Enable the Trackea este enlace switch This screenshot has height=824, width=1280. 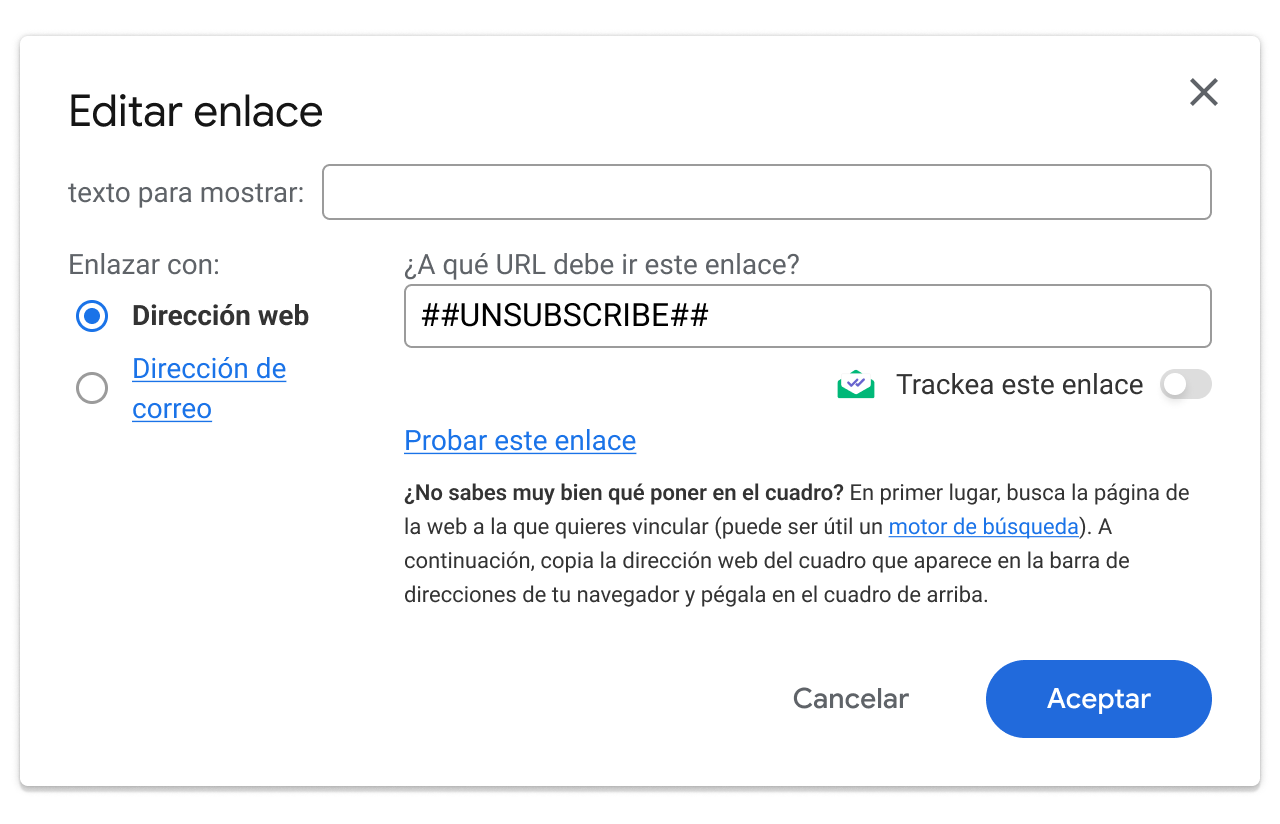(1185, 385)
